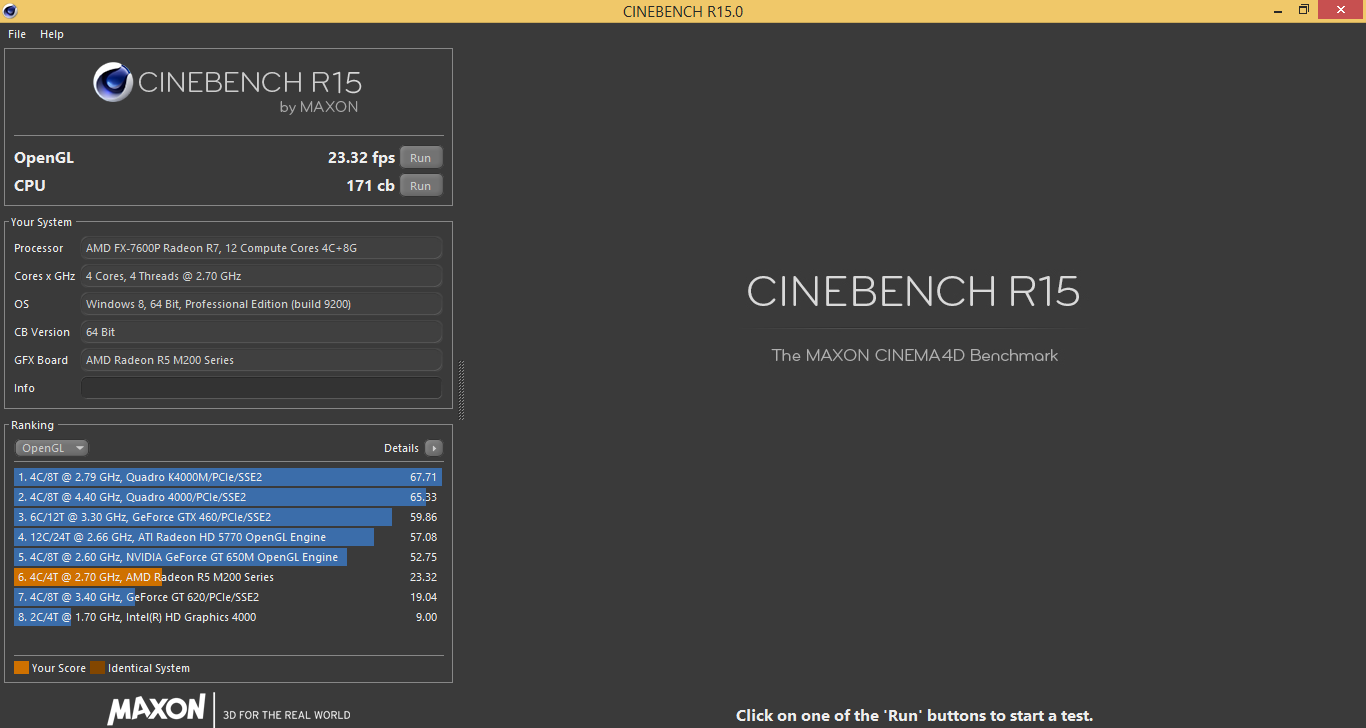The height and width of the screenshot is (728, 1366).
Task: Close the Cinebench window
Action: (x=1341, y=10)
